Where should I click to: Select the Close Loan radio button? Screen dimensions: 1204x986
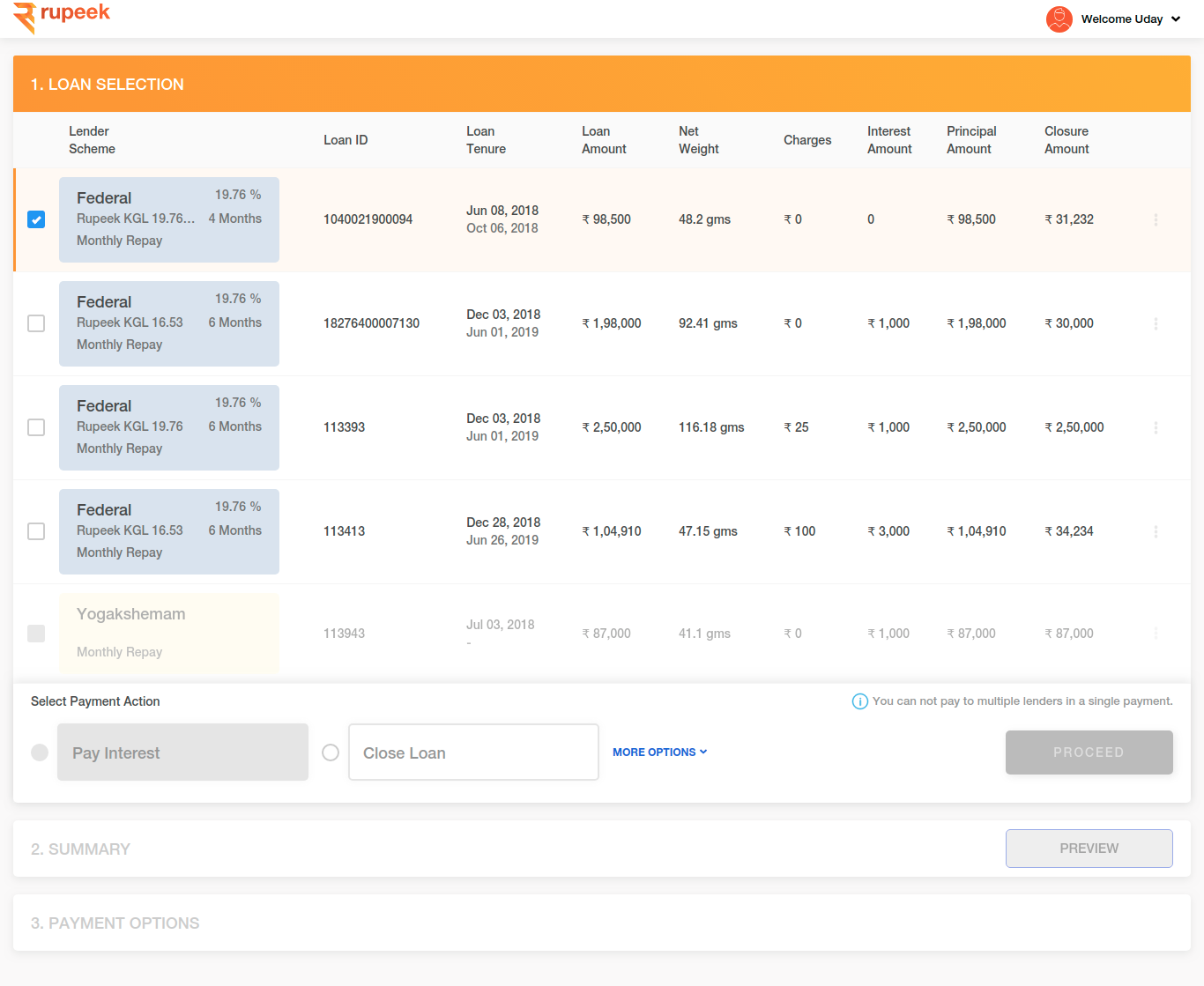point(331,752)
